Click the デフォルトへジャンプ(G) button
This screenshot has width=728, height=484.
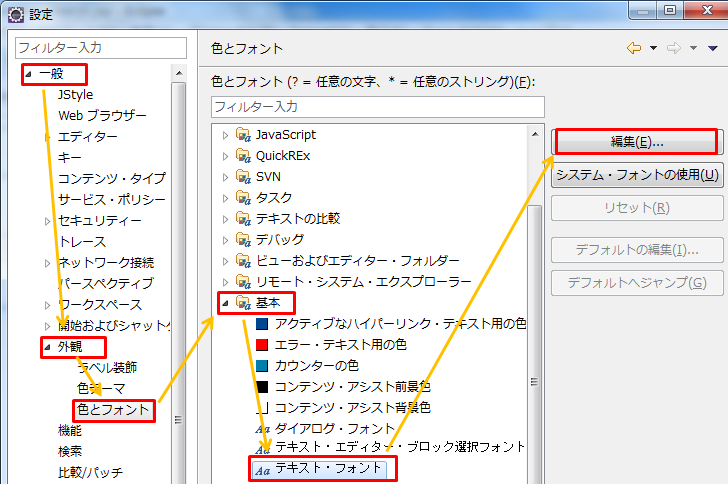click(x=637, y=282)
